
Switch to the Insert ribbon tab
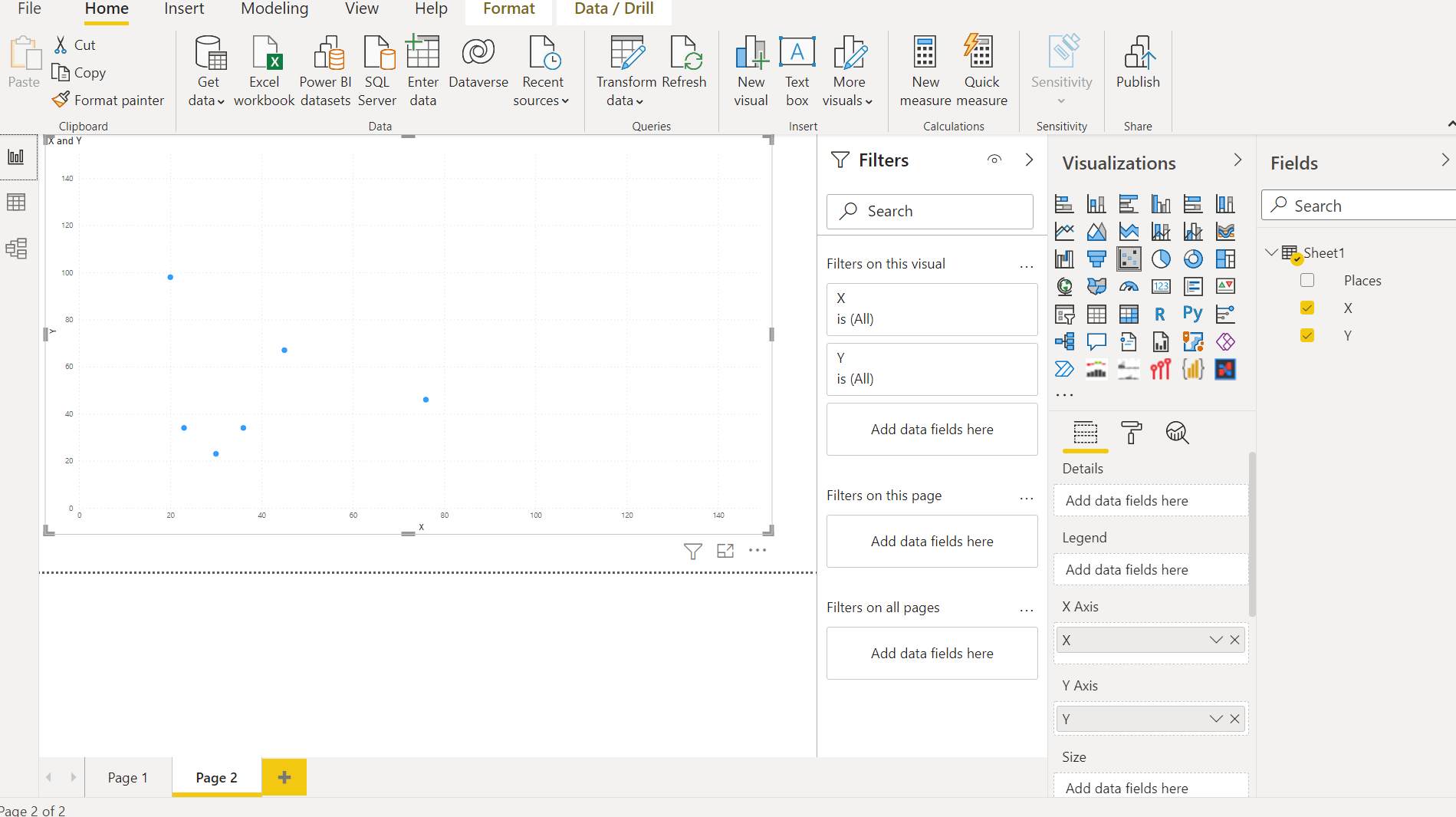point(184,9)
